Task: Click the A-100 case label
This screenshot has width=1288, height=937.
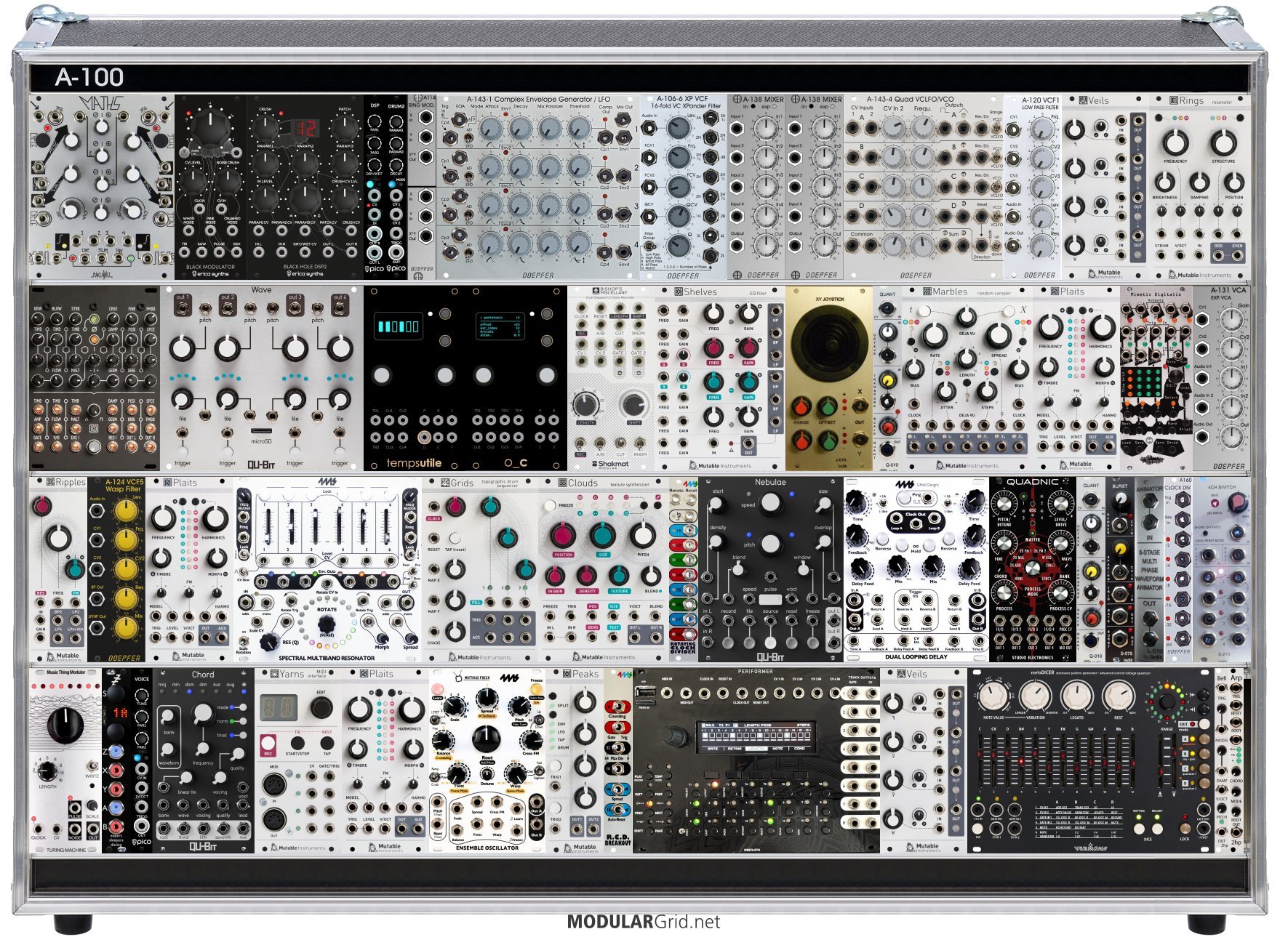Action: point(89,77)
